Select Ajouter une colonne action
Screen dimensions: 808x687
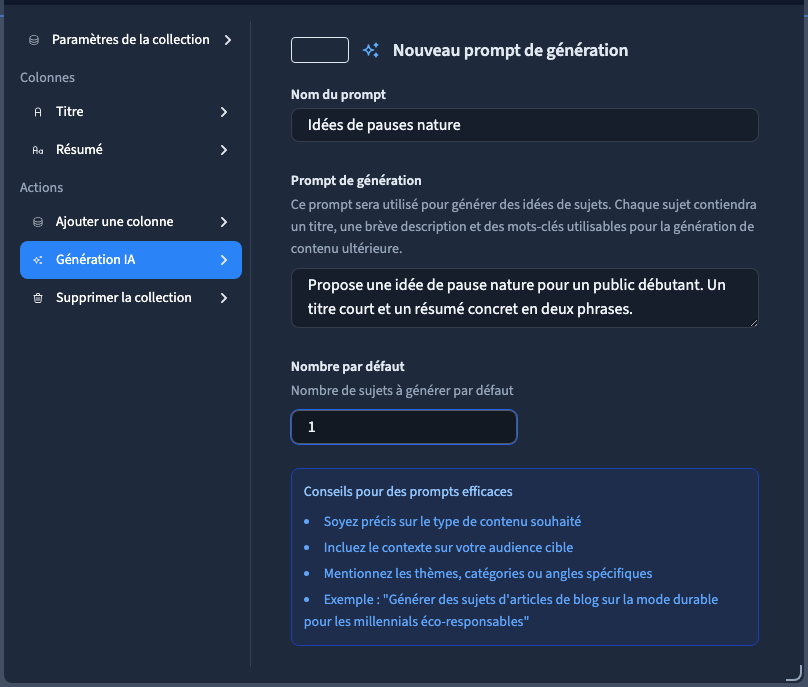131,222
